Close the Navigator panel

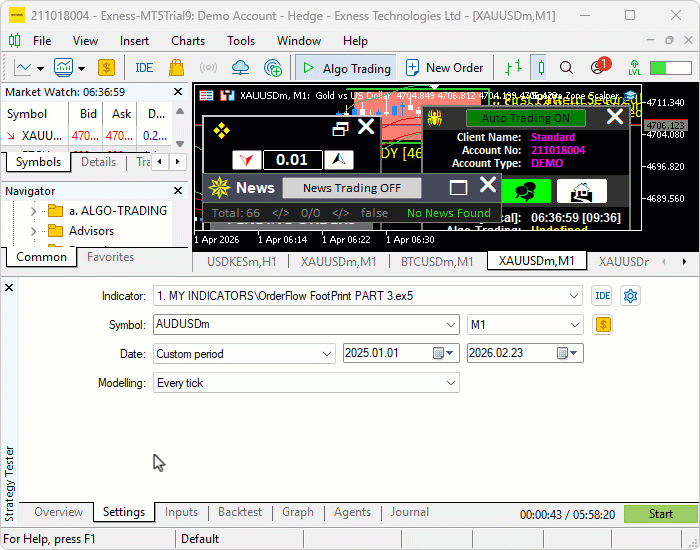pos(178,191)
